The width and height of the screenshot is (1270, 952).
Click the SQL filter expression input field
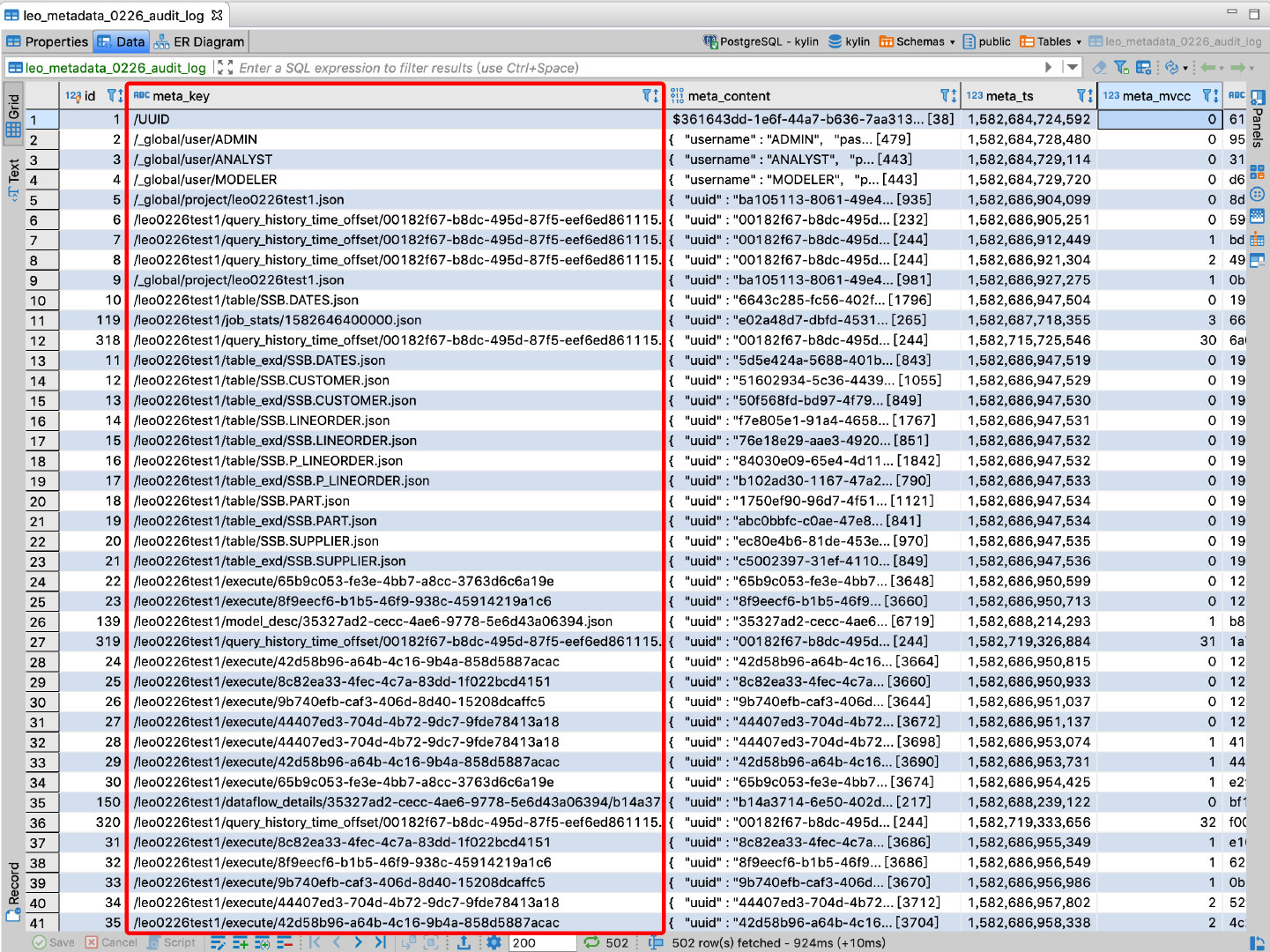point(617,68)
